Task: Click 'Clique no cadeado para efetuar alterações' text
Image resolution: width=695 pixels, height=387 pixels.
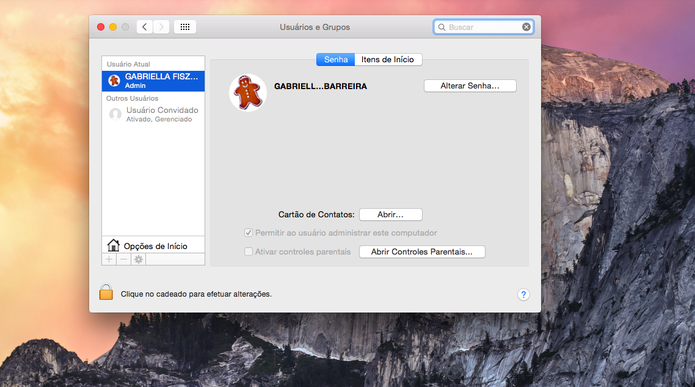Action: coord(196,294)
